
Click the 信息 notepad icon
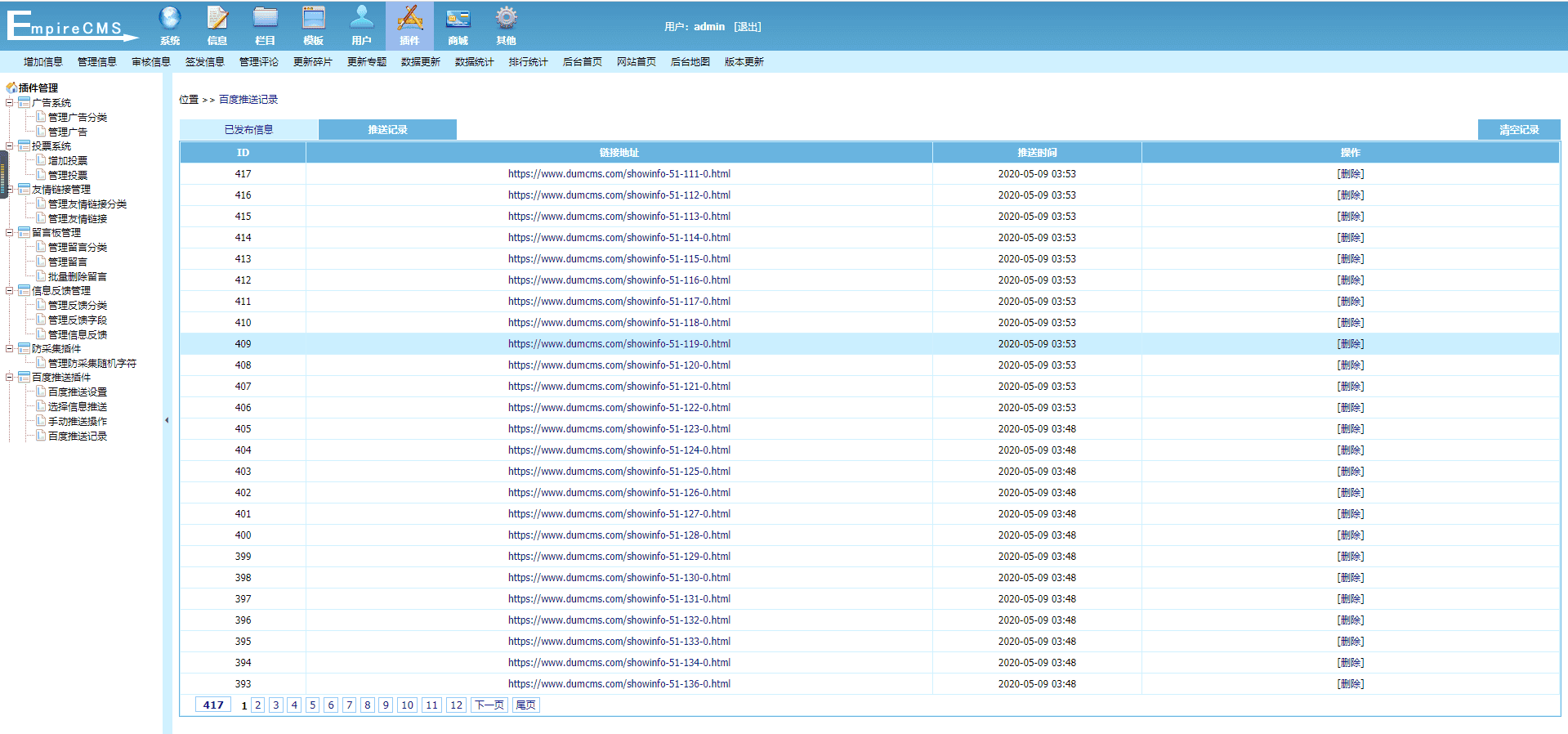pyautogui.click(x=217, y=18)
